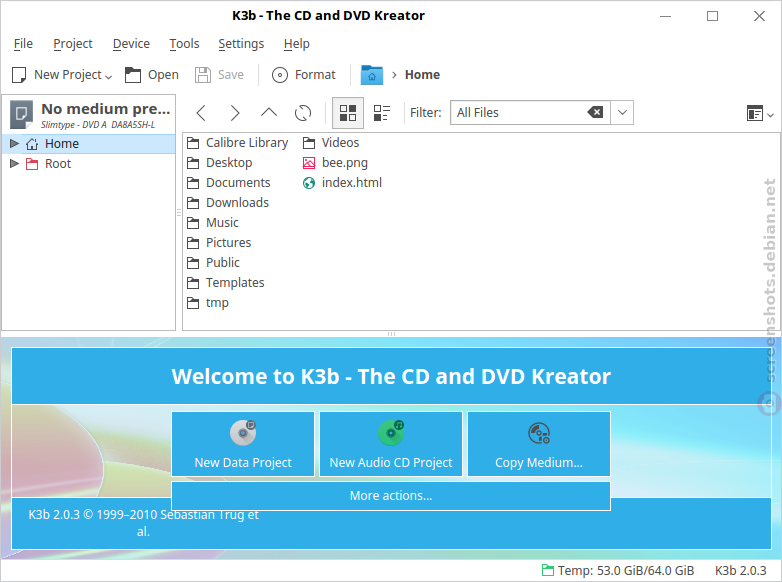Select the Templates folder
Viewport: 782px width, 582px height.
(x=225, y=283)
